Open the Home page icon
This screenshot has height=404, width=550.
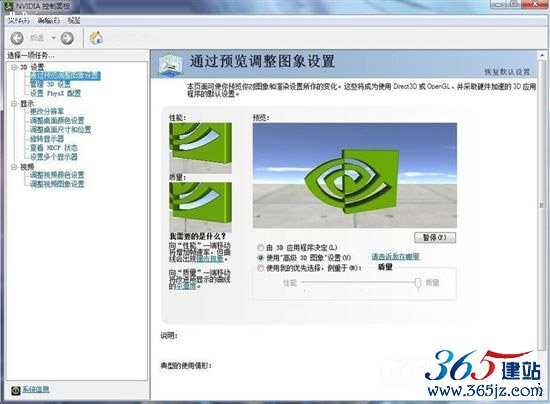pyautogui.click(x=96, y=38)
